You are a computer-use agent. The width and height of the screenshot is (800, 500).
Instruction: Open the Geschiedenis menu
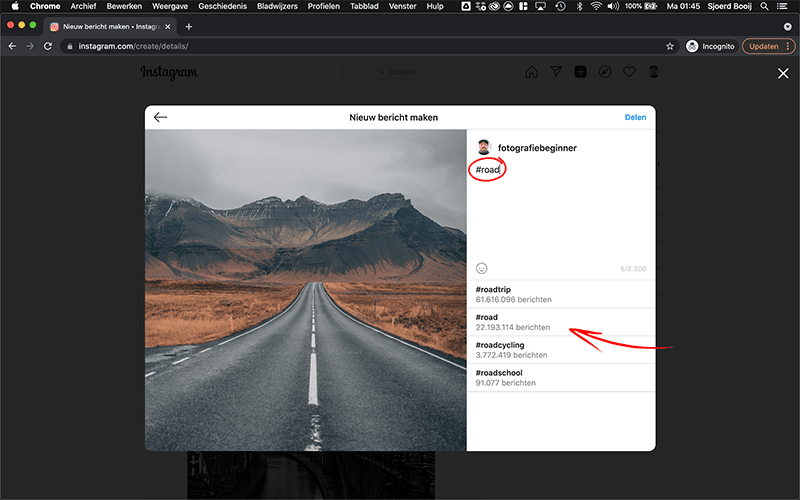pos(222,6)
